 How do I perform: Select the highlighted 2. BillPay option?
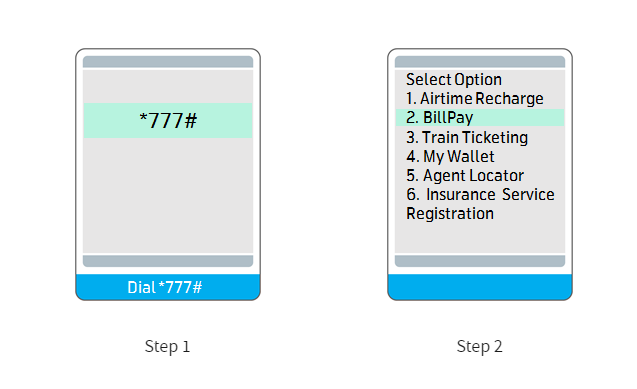(480, 118)
